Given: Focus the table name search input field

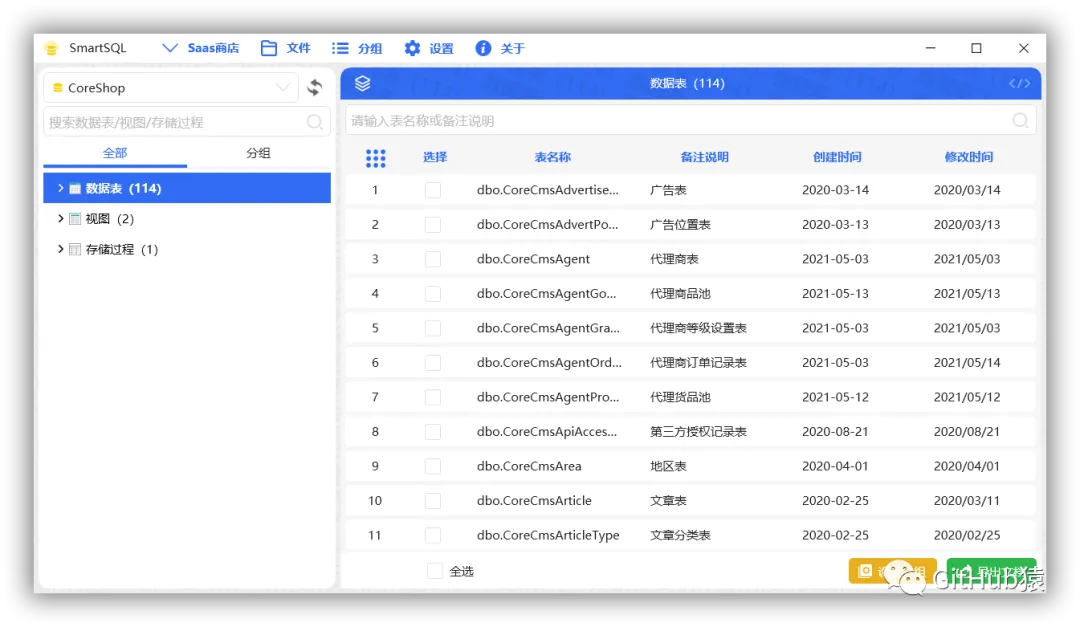Looking at the screenshot, I should pyautogui.click(x=678, y=121).
